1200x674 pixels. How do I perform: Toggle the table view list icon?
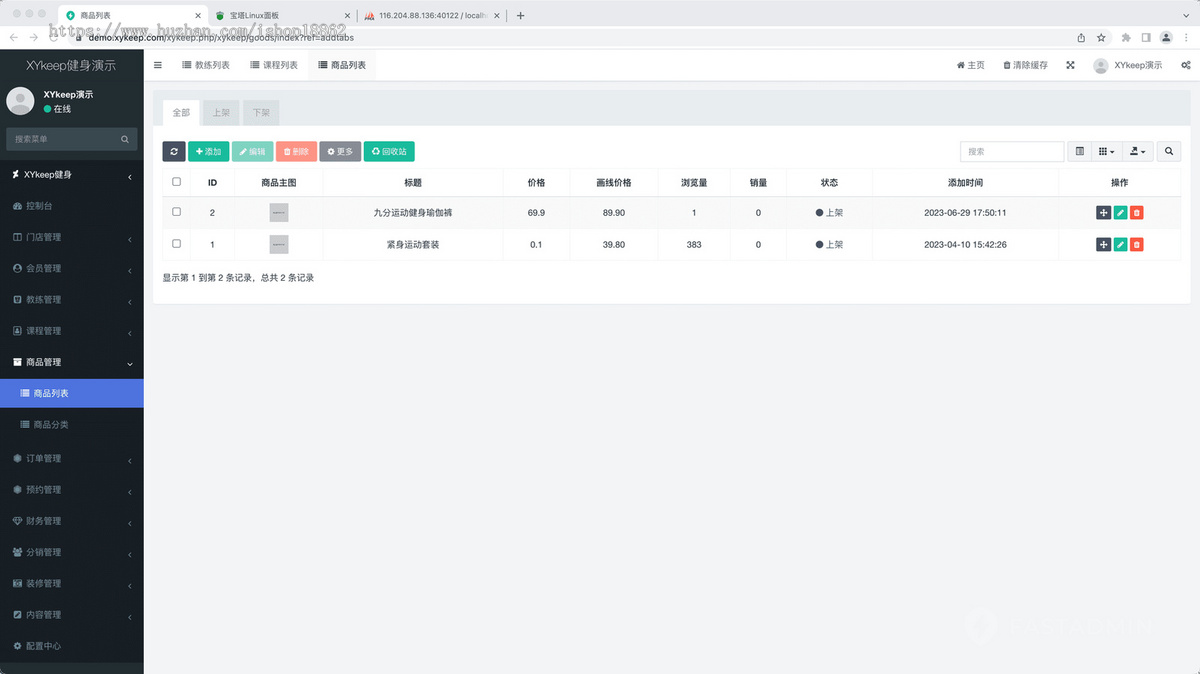(x=1079, y=152)
